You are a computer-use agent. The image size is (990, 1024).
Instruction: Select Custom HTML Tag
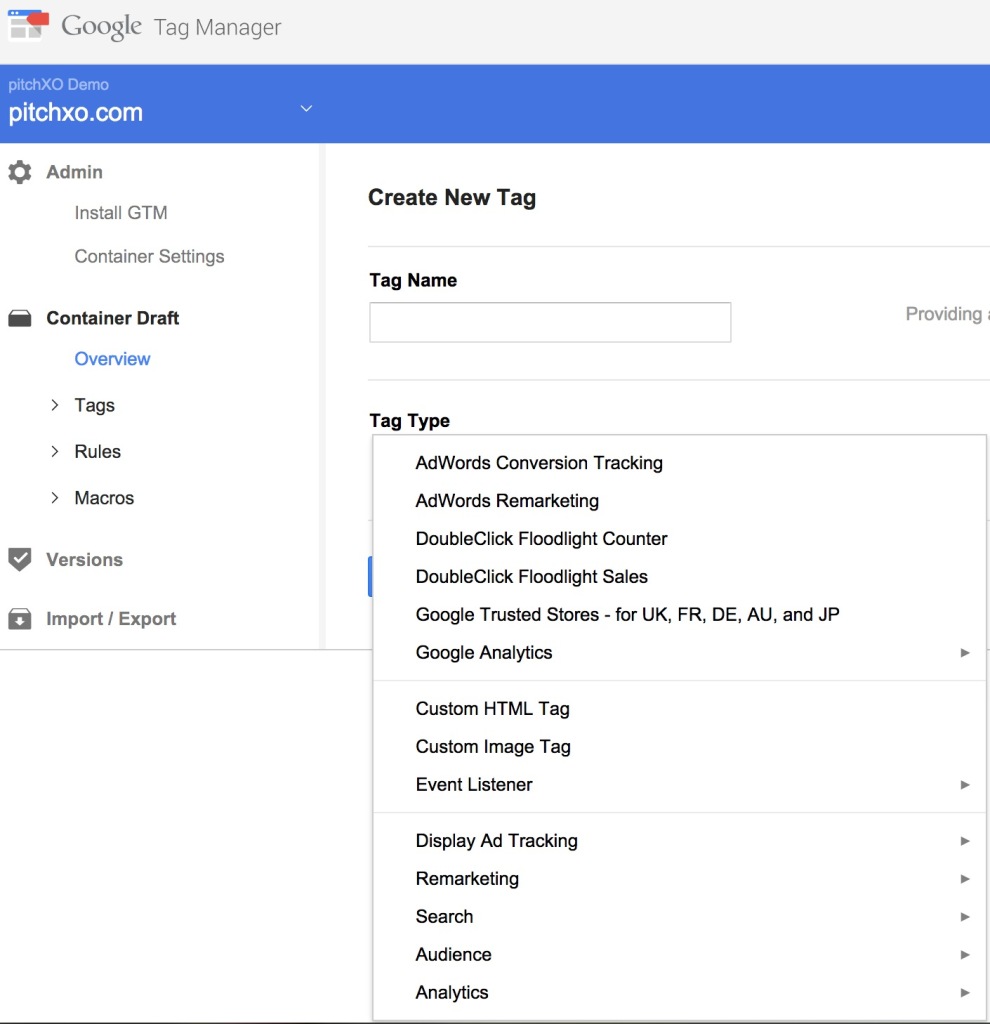tap(679, 709)
